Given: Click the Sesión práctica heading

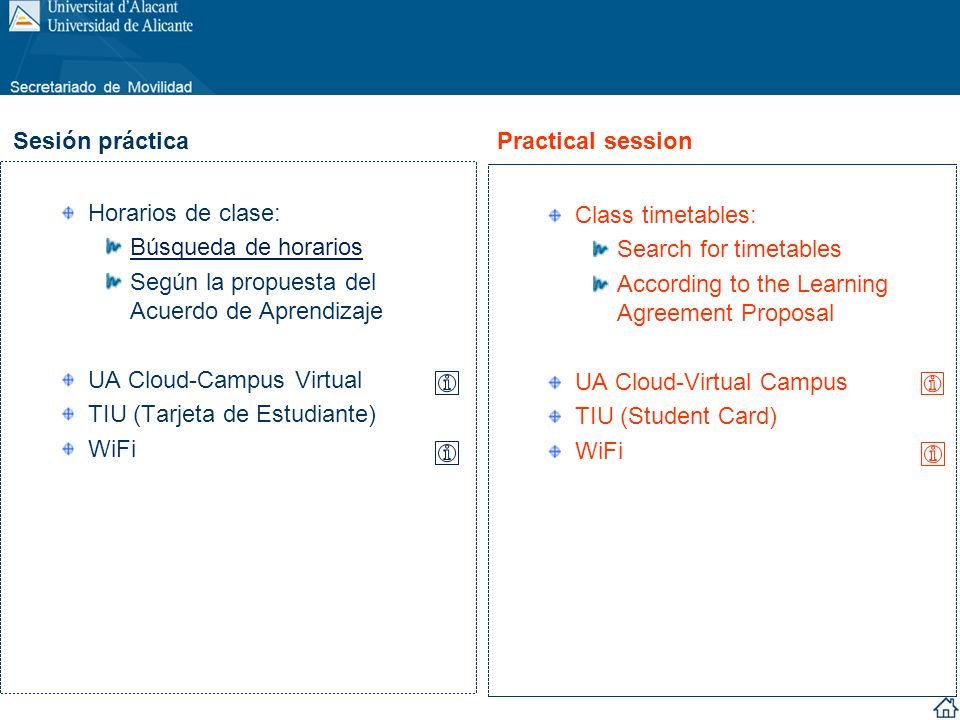Looking at the screenshot, I should click(101, 141).
